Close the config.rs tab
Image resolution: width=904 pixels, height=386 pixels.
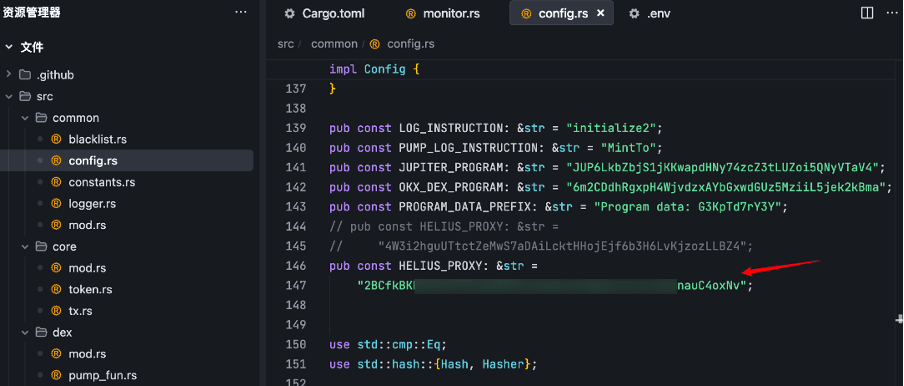click(x=601, y=13)
